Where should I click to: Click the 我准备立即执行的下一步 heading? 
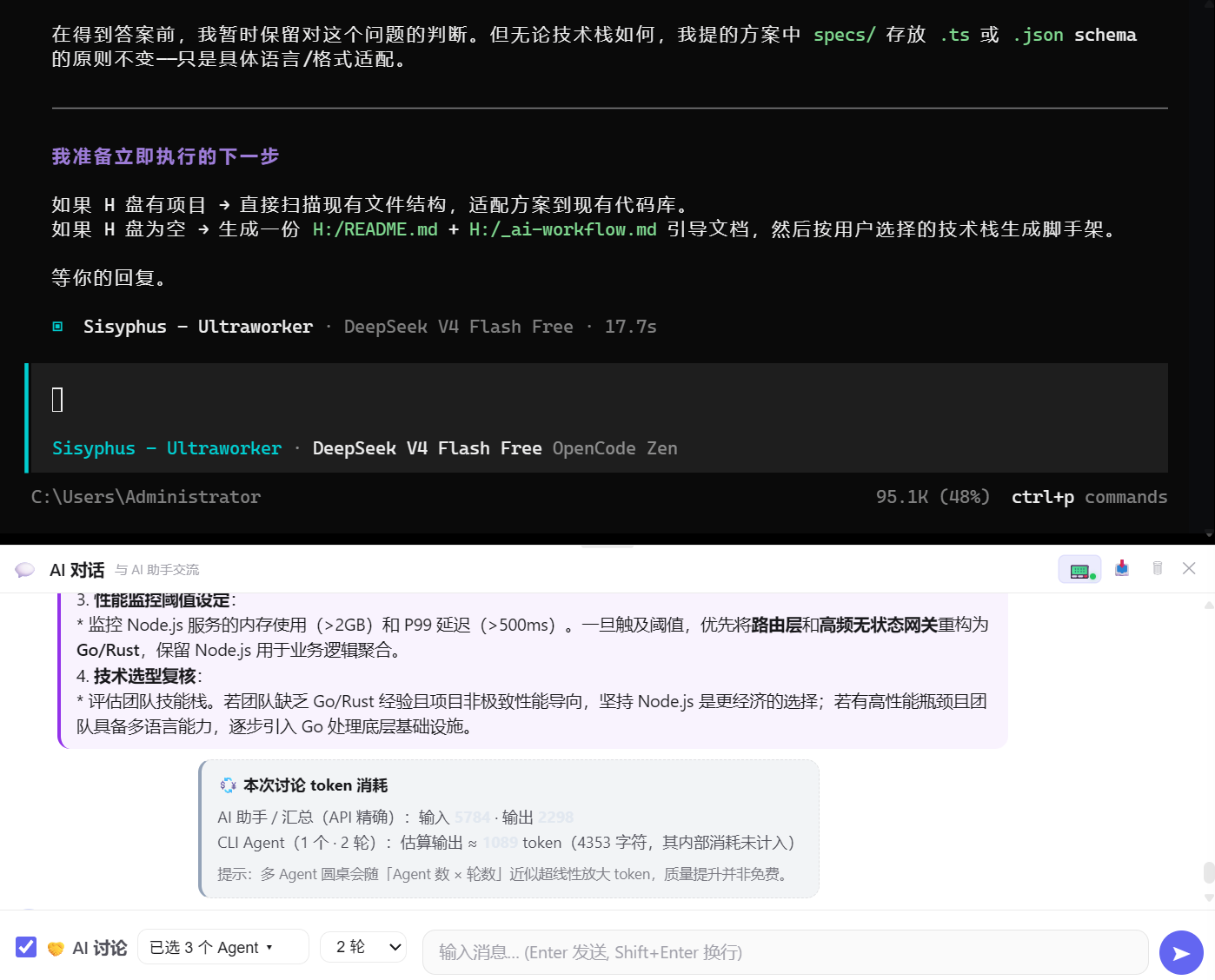click(x=165, y=156)
